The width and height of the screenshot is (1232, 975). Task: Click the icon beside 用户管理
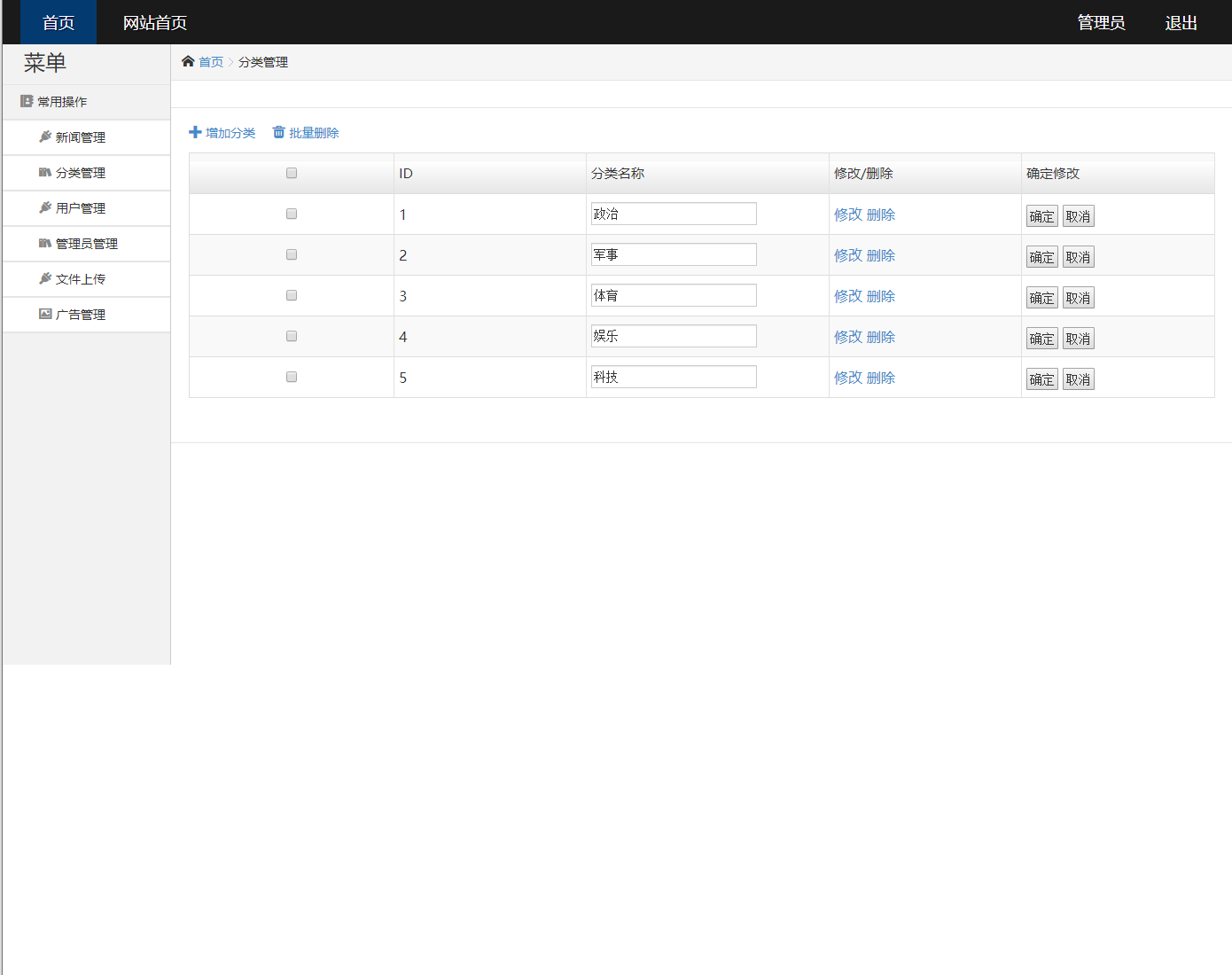[x=45, y=207]
